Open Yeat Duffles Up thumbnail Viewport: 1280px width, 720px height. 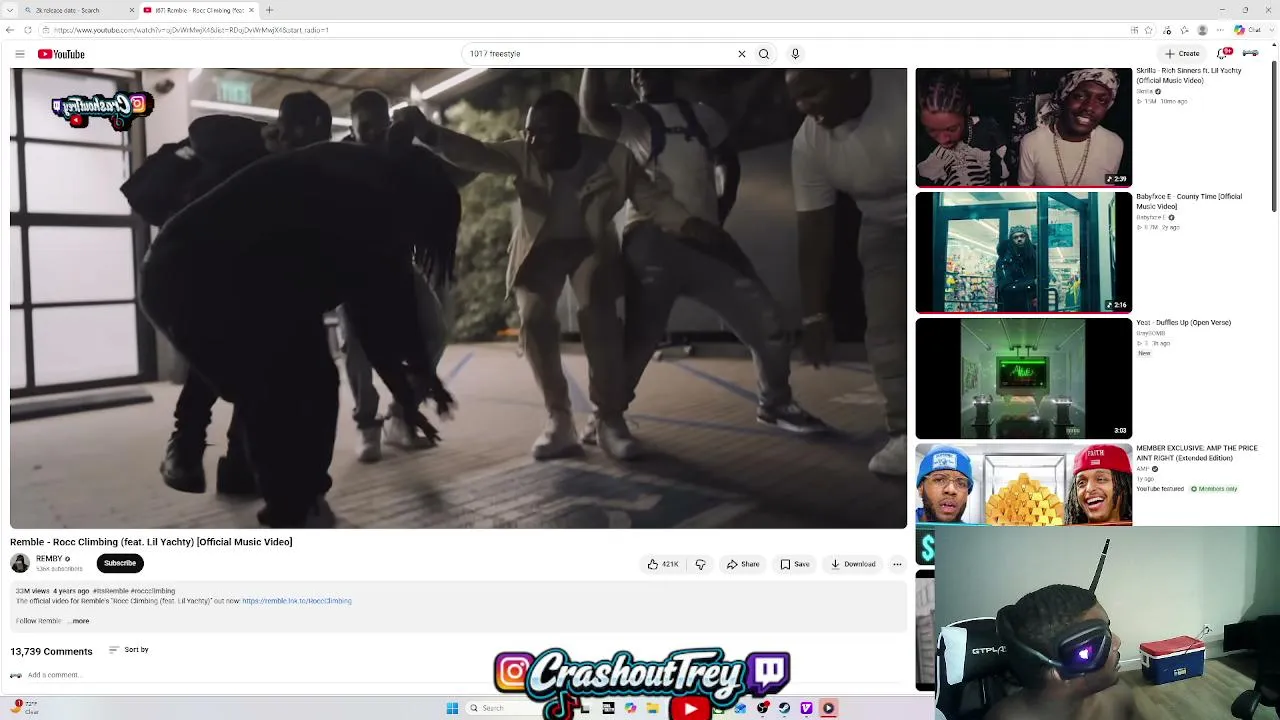[x=1024, y=379]
